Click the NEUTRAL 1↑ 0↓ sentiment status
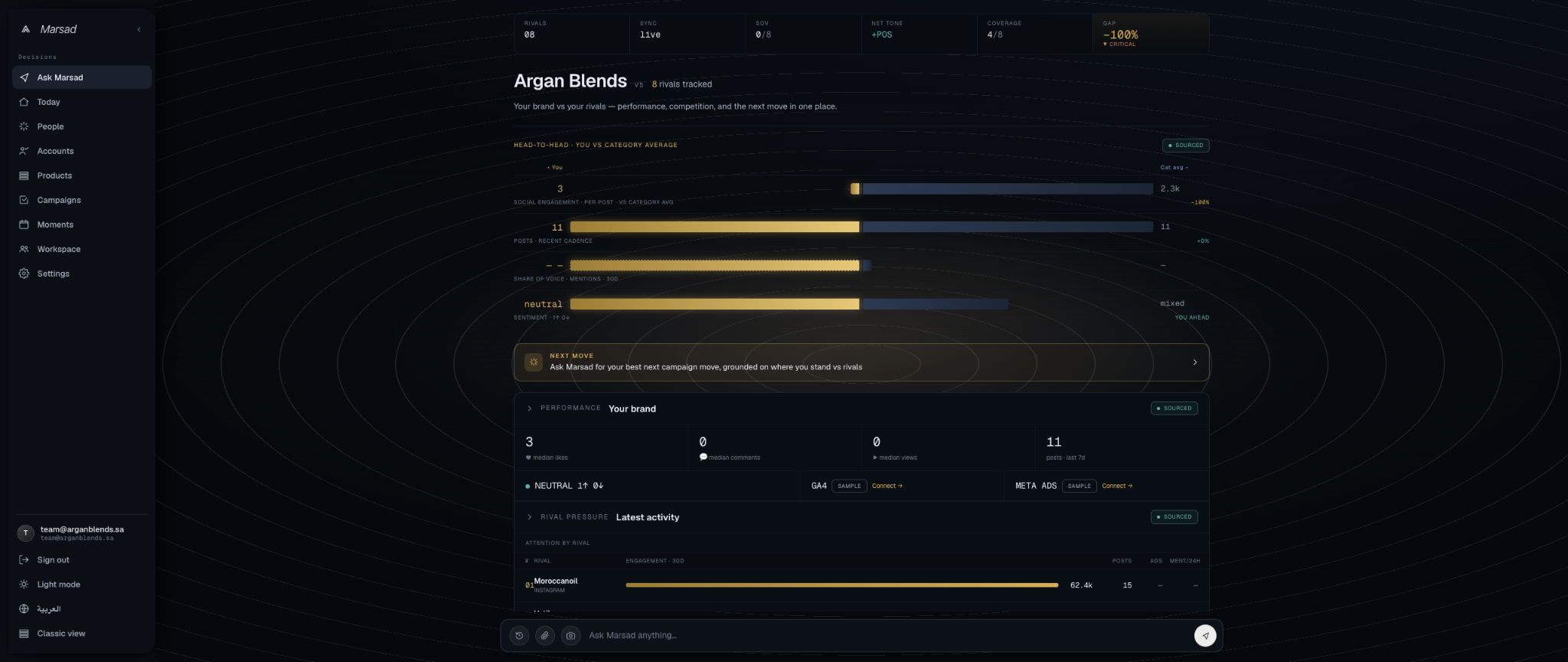 point(564,486)
